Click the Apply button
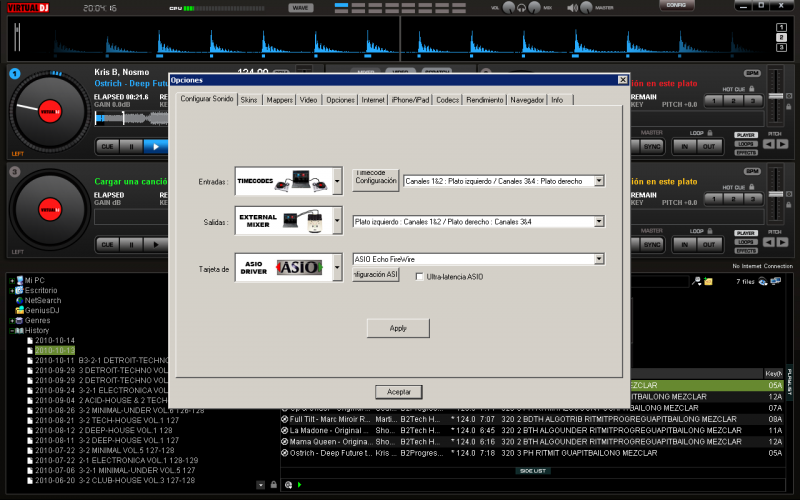The width and height of the screenshot is (800, 500). pos(398,328)
